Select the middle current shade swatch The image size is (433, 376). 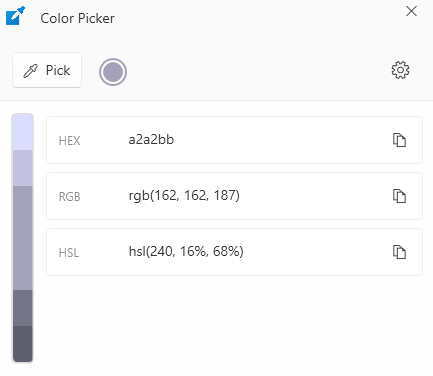pyautogui.click(x=23, y=238)
